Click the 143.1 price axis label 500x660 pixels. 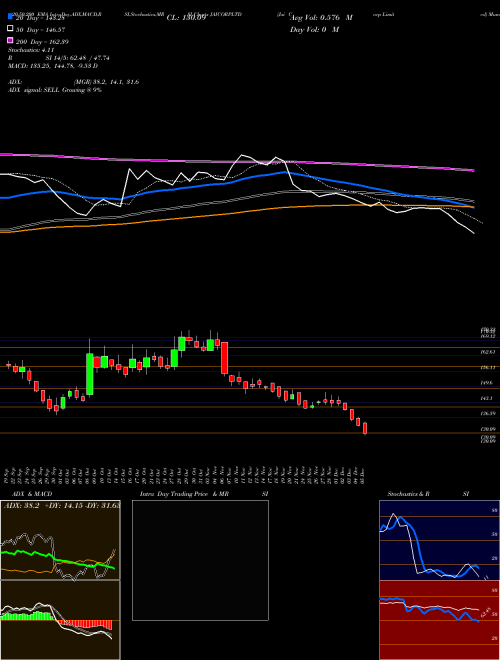[487, 398]
